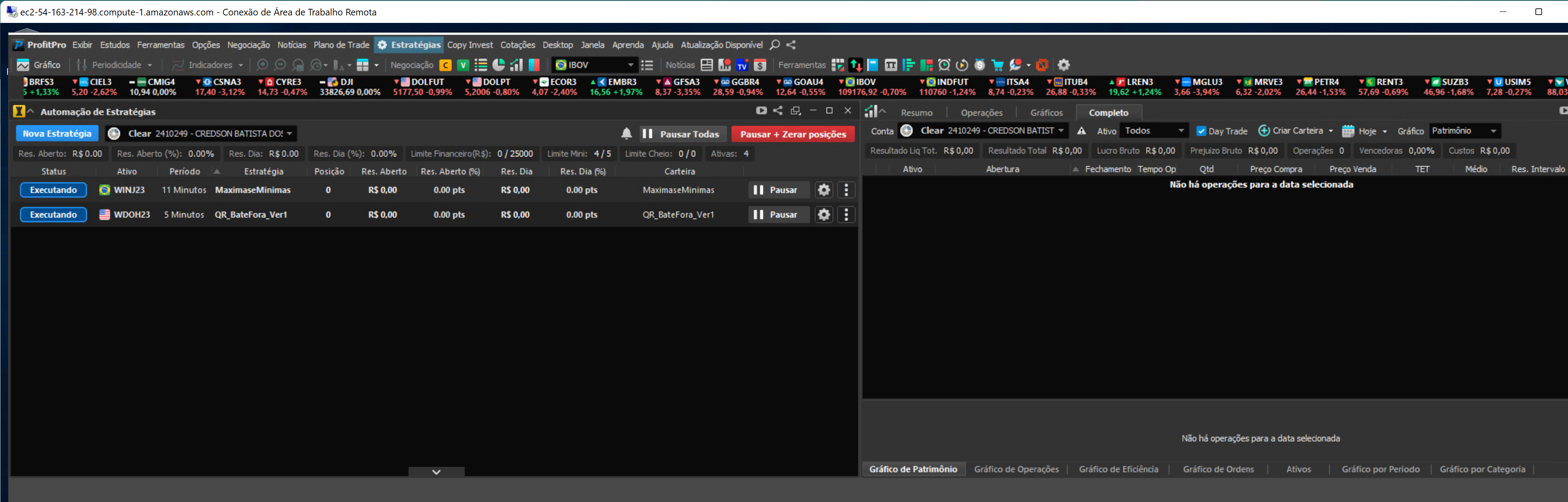Open three-dot menu for WDOH23 strategy row
Image resolution: width=1568 pixels, height=502 pixels.
pos(846,215)
